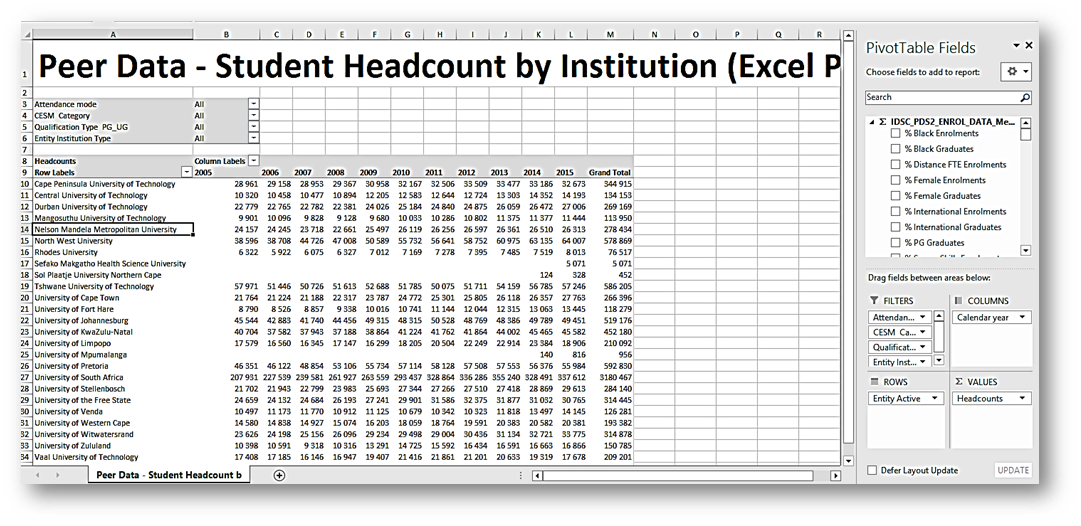Enable % International Enrolments field

point(896,212)
